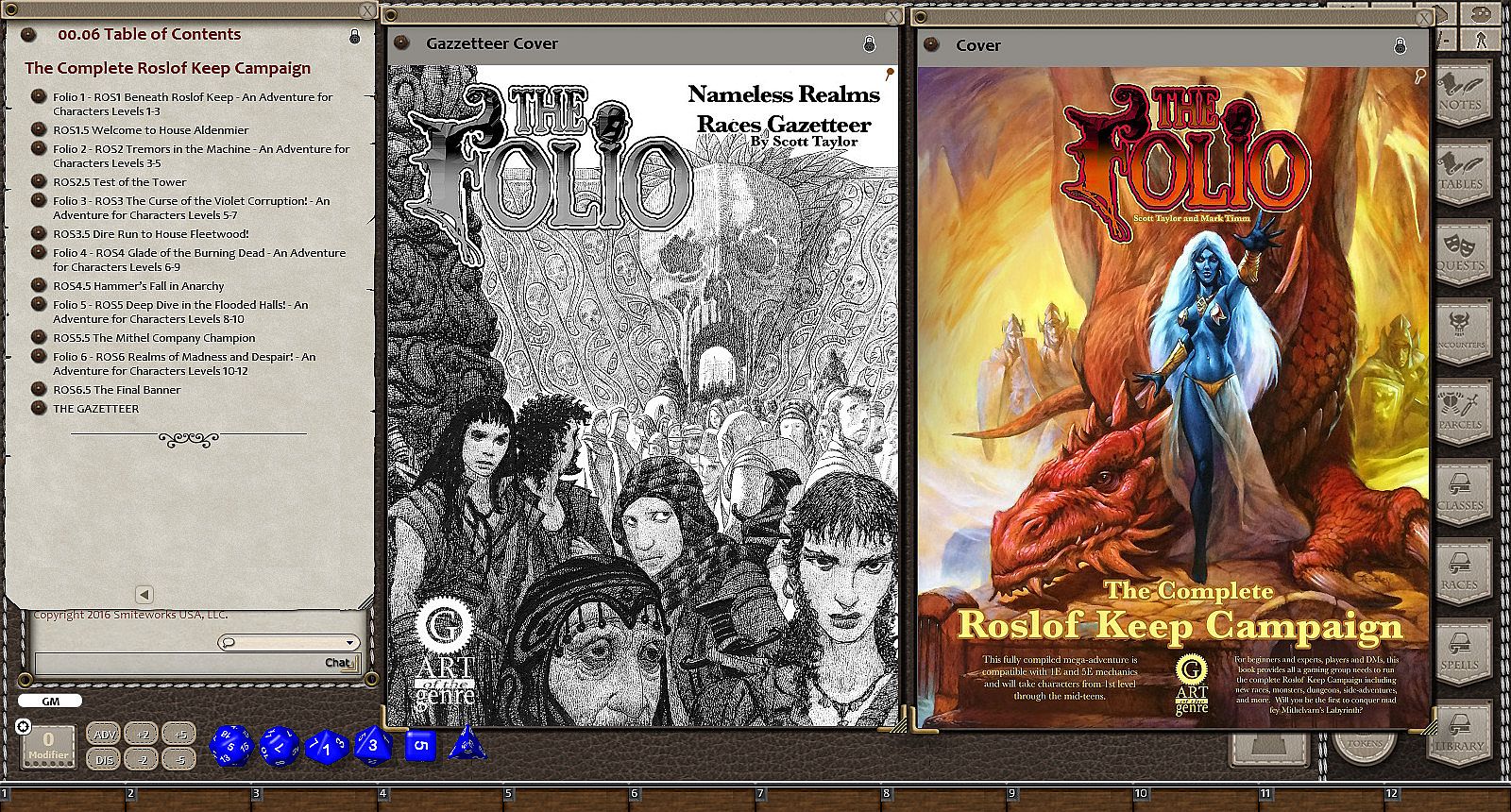Pick up the blue d4 die

pos(467,743)
